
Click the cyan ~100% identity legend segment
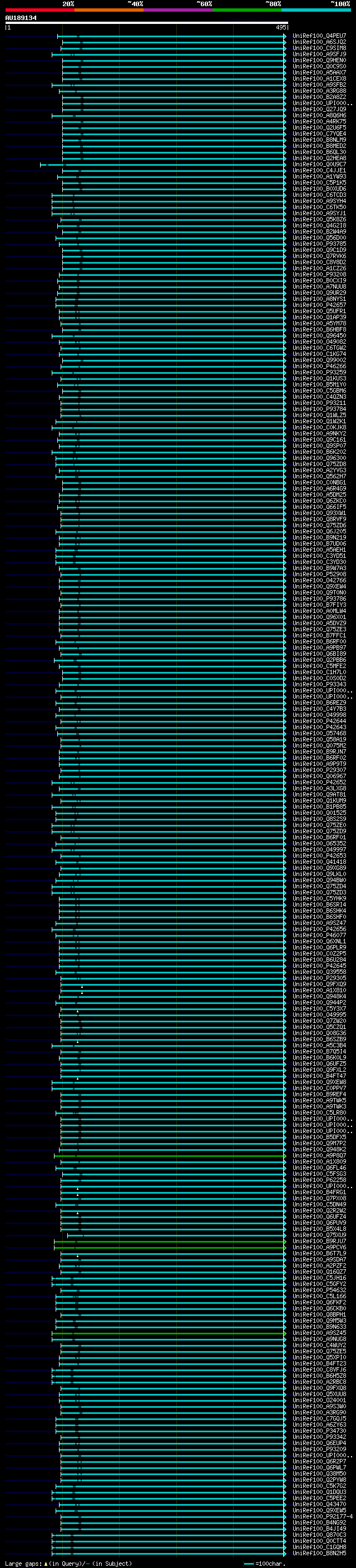pyautogui.click(x=316, y=10)
